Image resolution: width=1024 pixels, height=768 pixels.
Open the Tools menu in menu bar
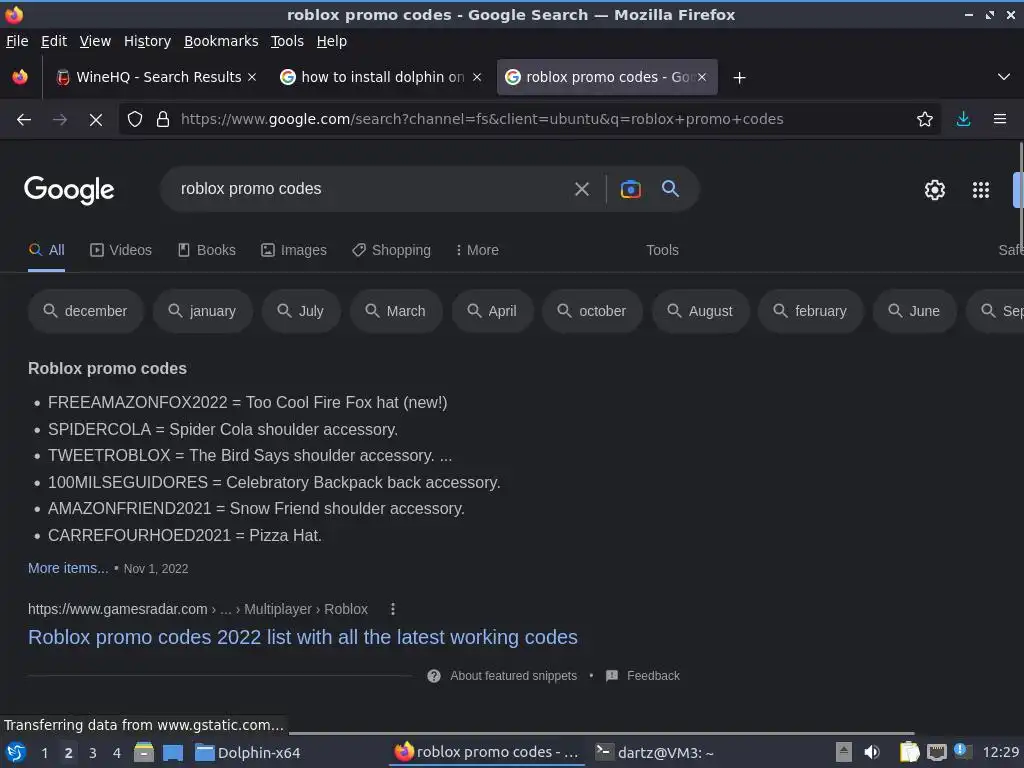tap(287, 41)
